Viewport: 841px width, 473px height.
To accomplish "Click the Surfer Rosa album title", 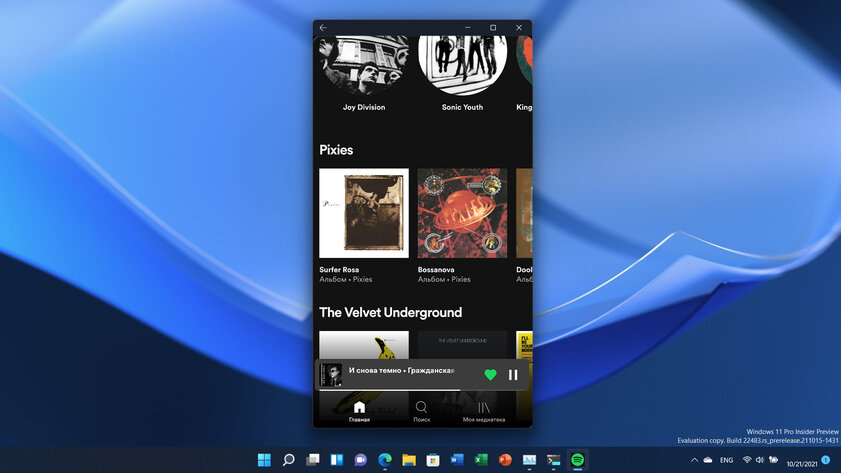I will 339,270.
